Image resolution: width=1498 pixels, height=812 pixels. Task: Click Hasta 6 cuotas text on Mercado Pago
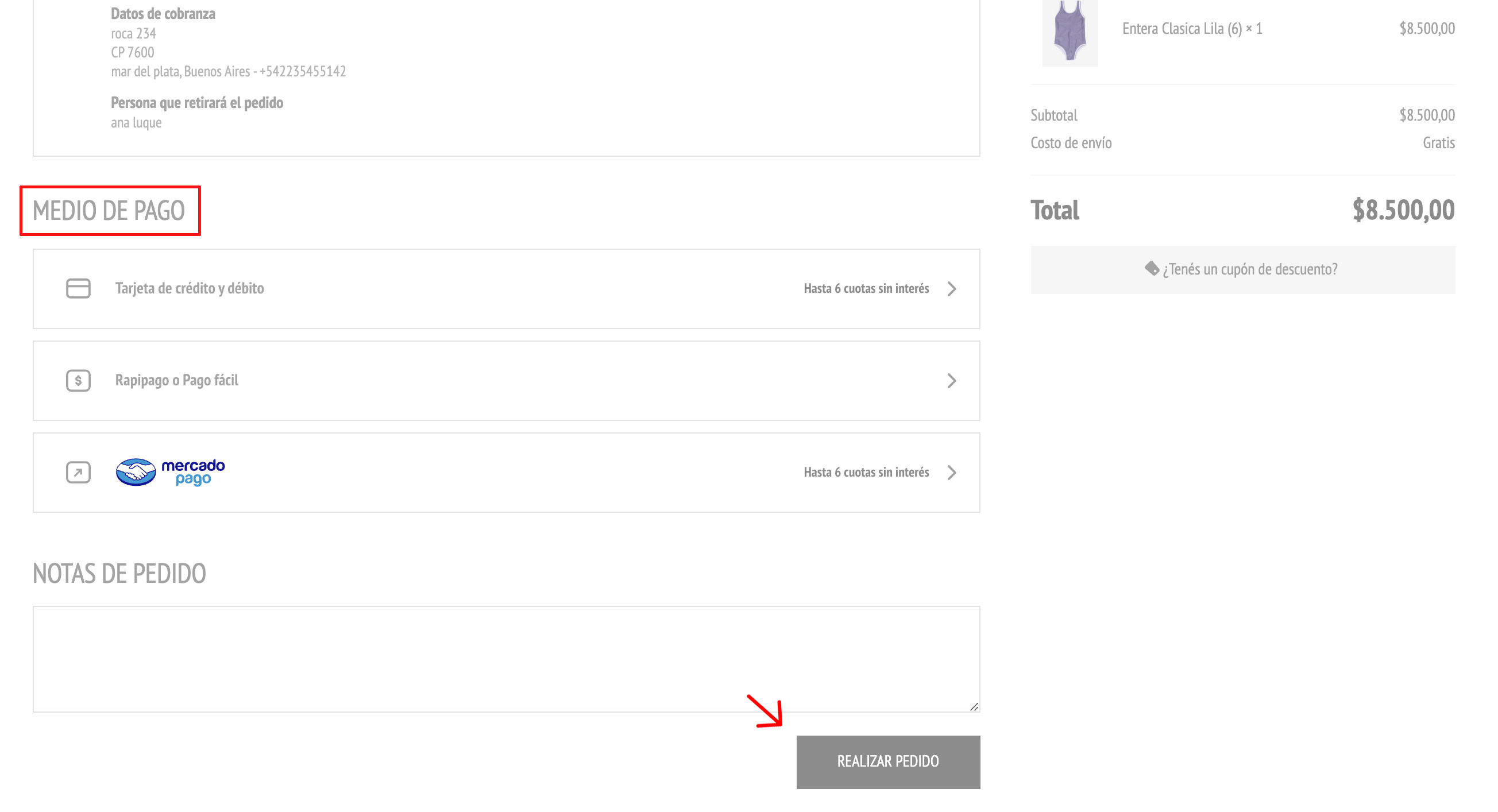point(866,473)
